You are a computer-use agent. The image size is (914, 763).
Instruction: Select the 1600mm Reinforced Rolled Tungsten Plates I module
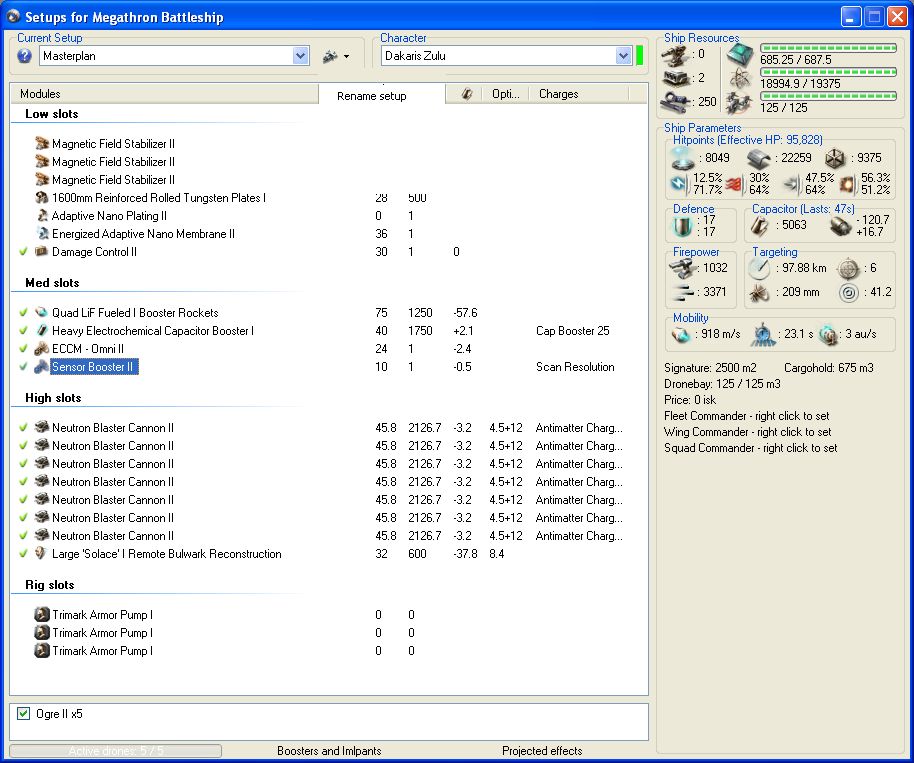[159, 198]
